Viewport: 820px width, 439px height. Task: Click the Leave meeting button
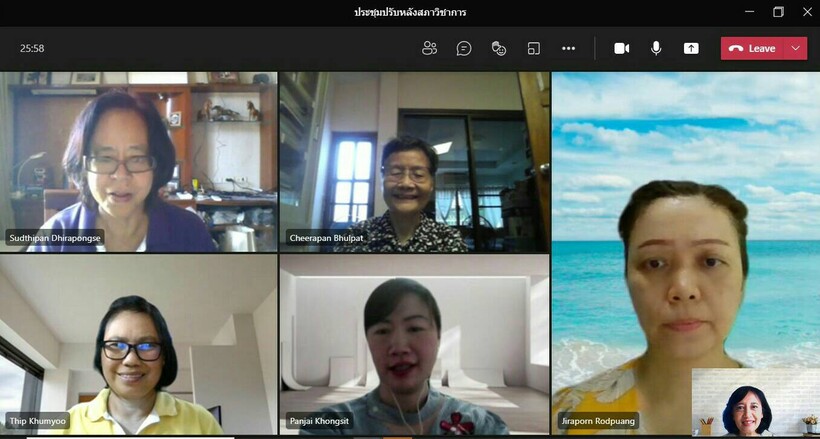(753, 48)
